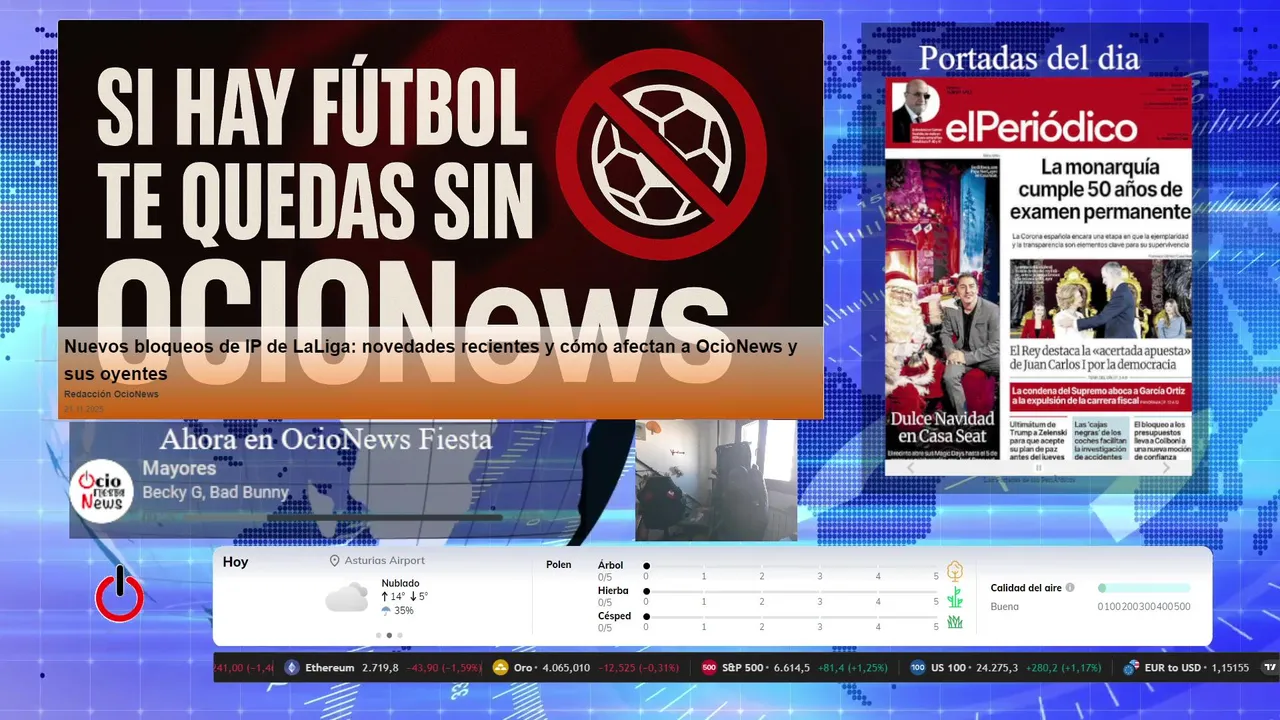Click the US 100 change +280,2 (+1,17%)

[1065, 667]
